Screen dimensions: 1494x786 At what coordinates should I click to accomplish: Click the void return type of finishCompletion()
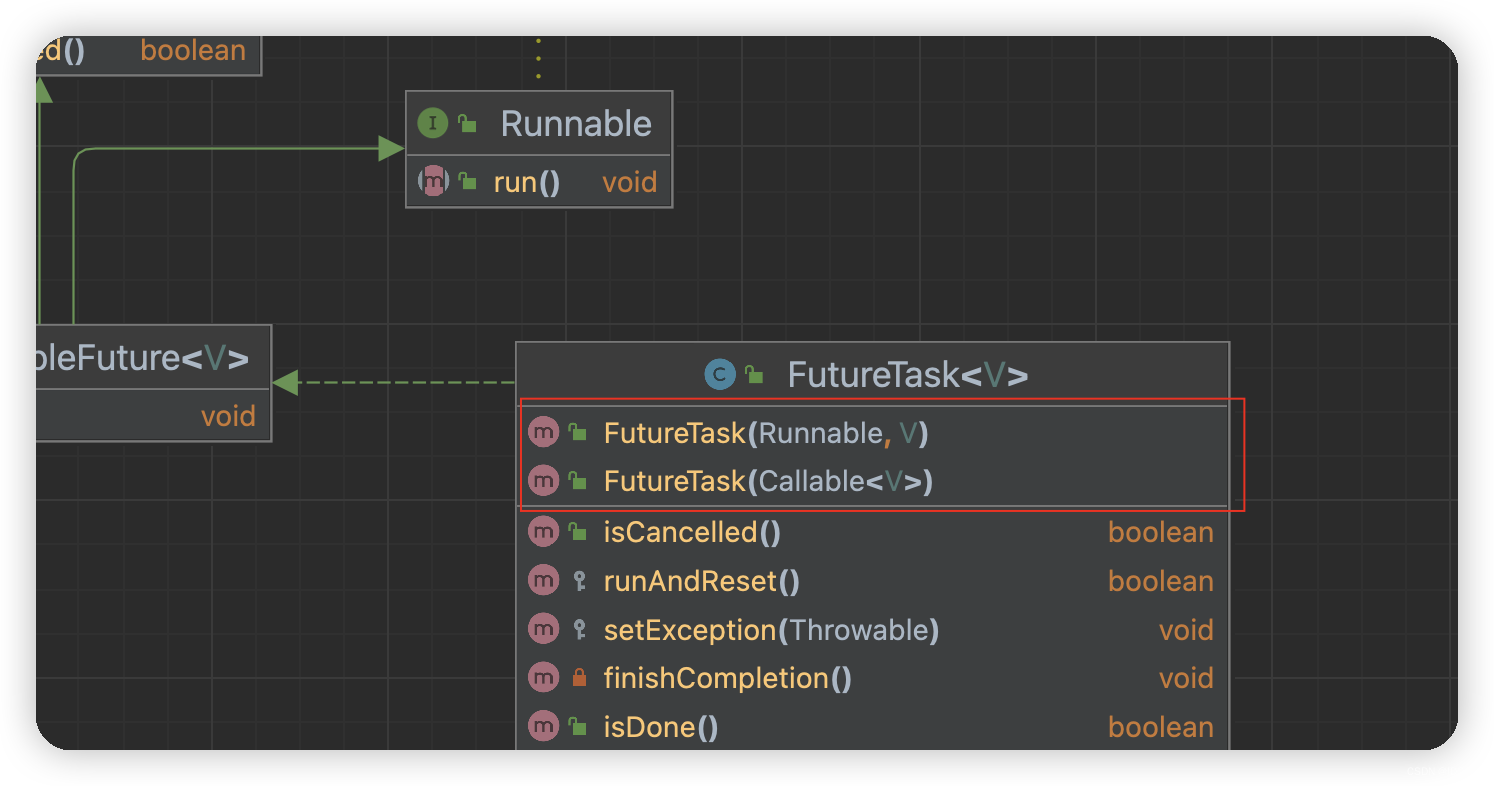click(1186, 678)
